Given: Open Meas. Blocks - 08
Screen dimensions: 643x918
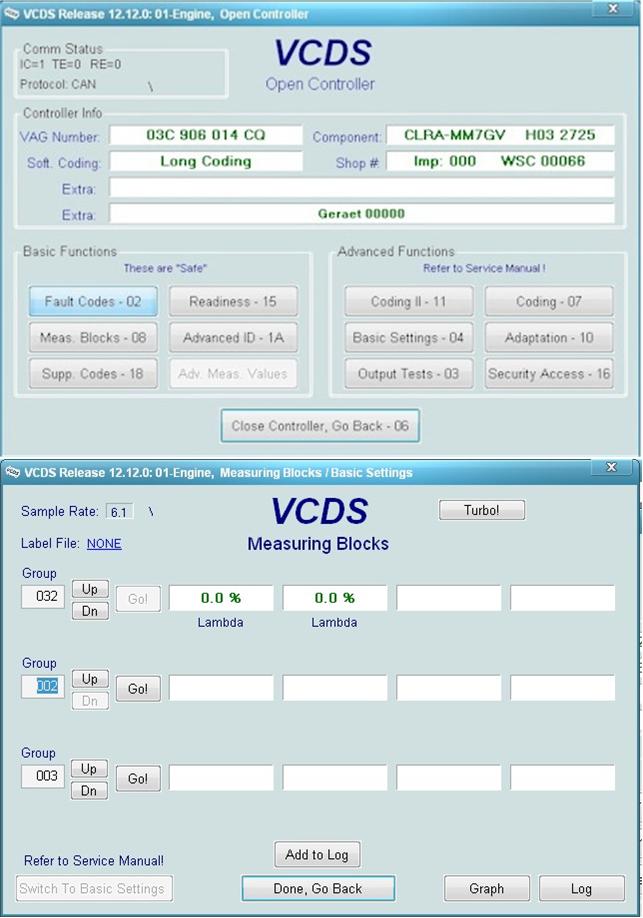Looking at the screenshot, I should (93, 338).
